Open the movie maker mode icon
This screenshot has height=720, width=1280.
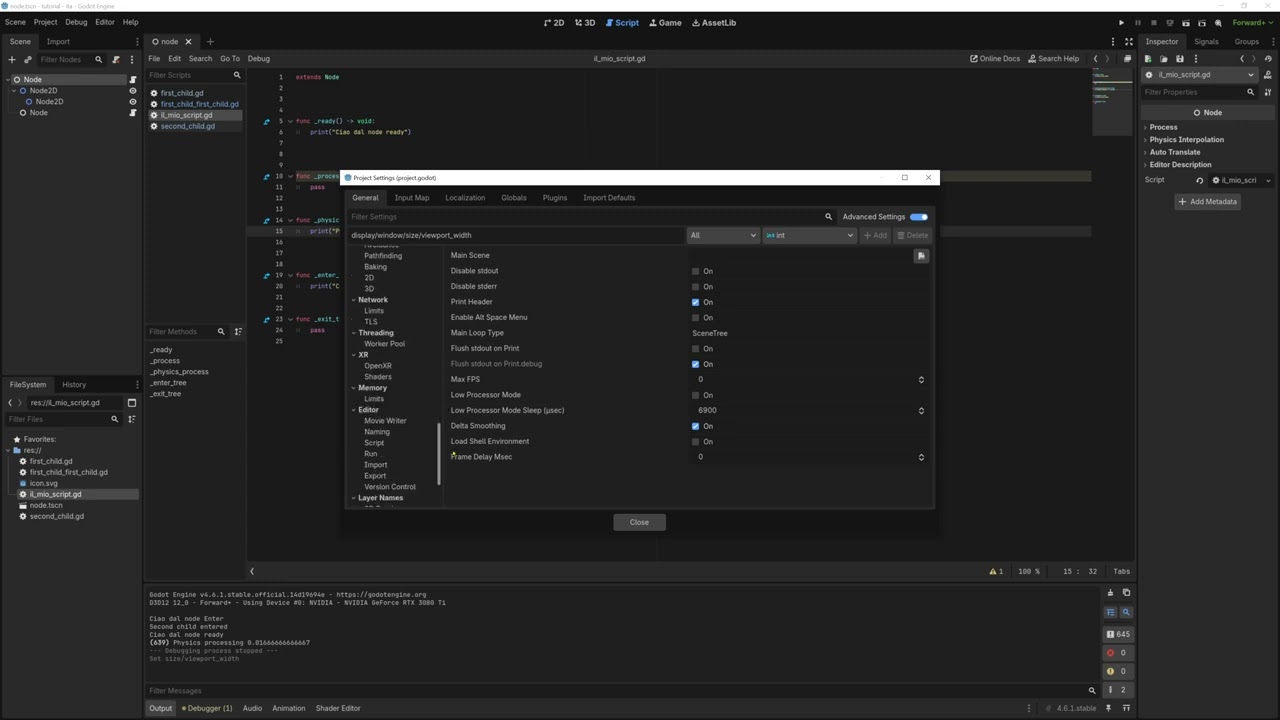[x=1217, y=22]
